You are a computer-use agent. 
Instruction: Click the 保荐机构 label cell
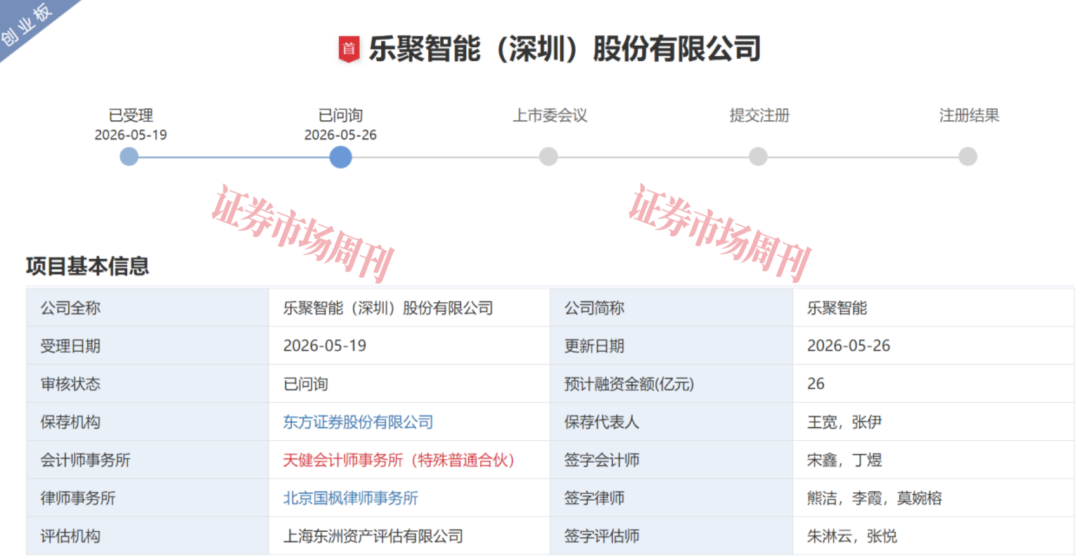[147, 422]
